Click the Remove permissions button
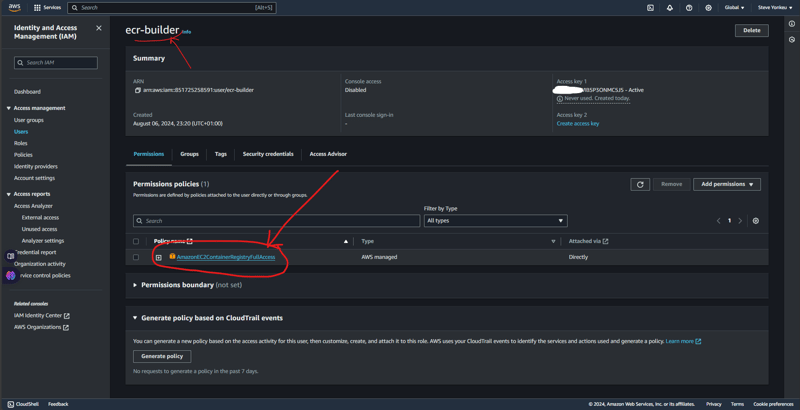This screenshot has height=410, width=800. tap(671, 184)
